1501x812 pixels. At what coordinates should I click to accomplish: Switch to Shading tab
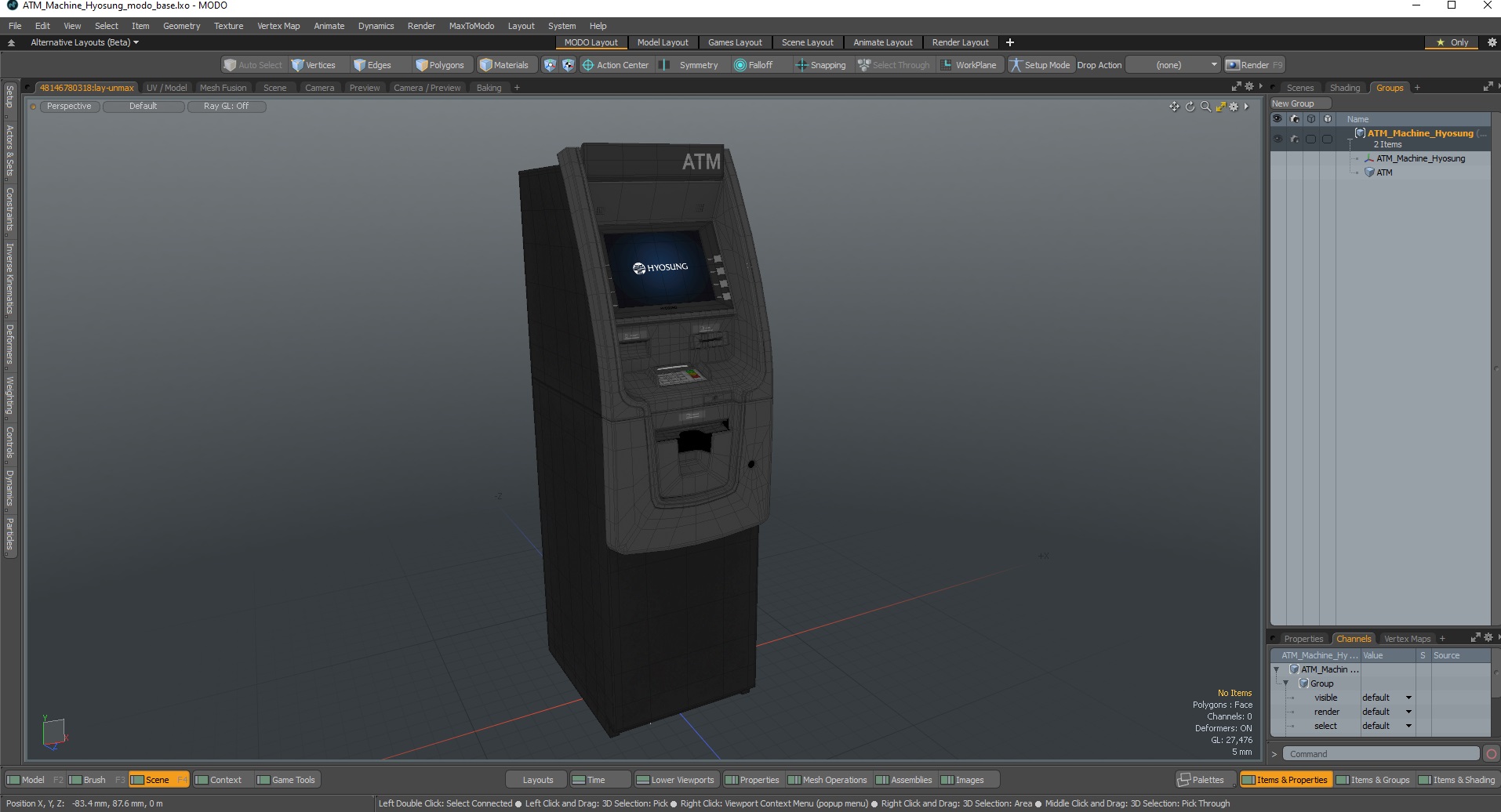(1345, 88)
